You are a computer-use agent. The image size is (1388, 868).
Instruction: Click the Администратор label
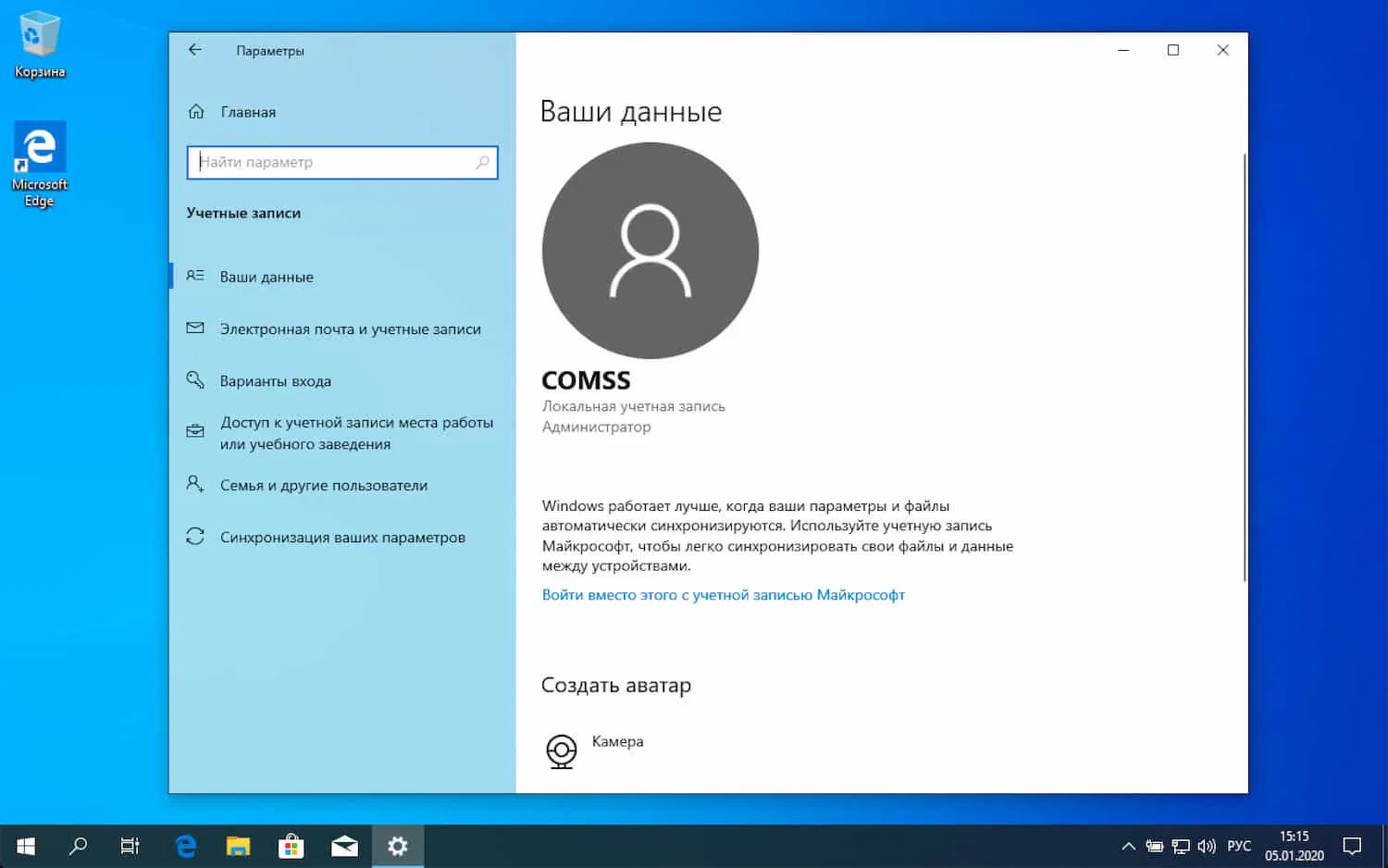pyautogui.click(x=597, y=427)
